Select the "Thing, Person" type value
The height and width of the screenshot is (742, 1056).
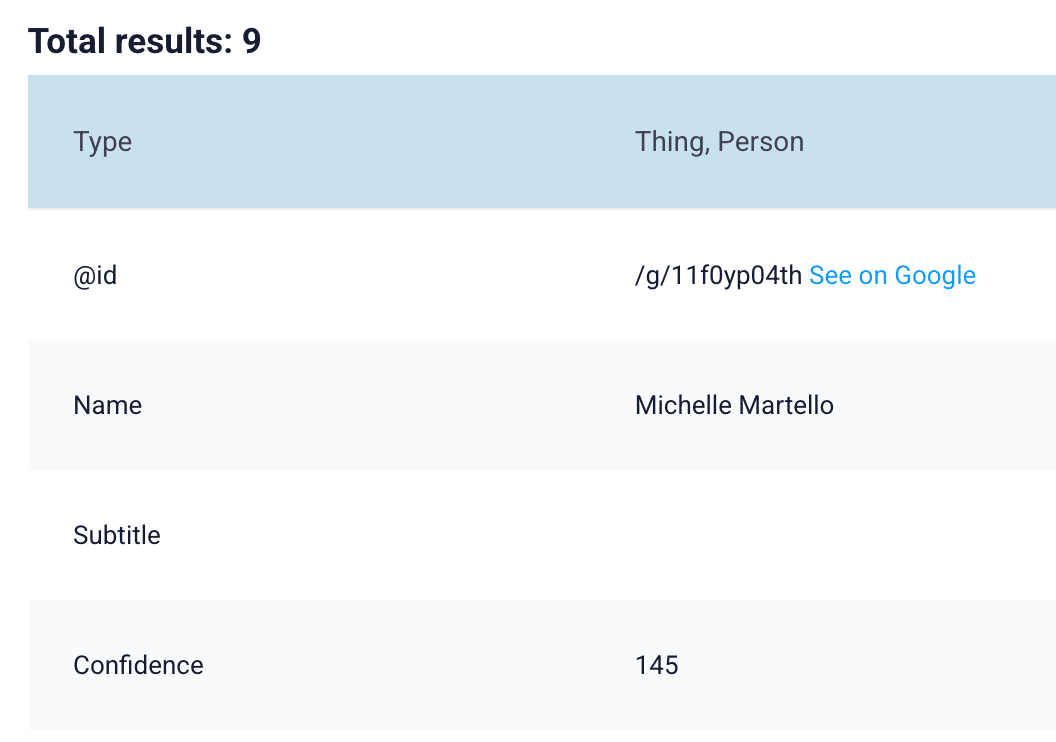coord(719,142)
